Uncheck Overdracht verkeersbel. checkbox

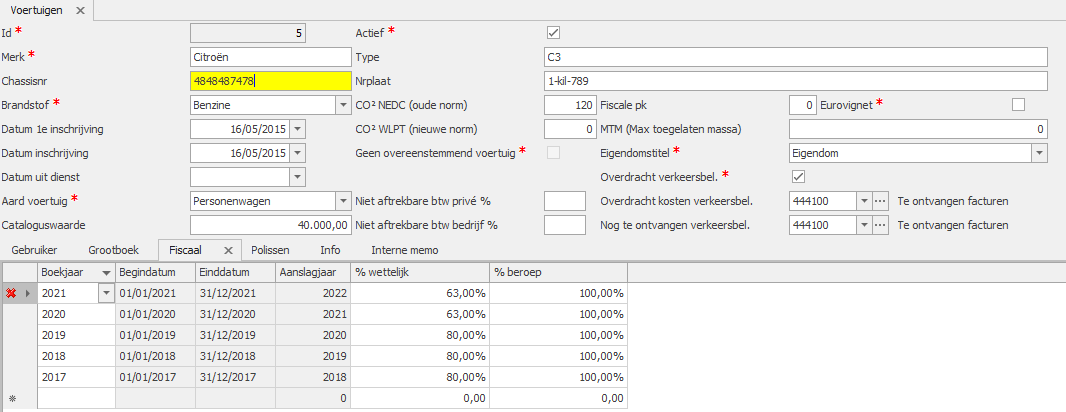coord(797,177)
